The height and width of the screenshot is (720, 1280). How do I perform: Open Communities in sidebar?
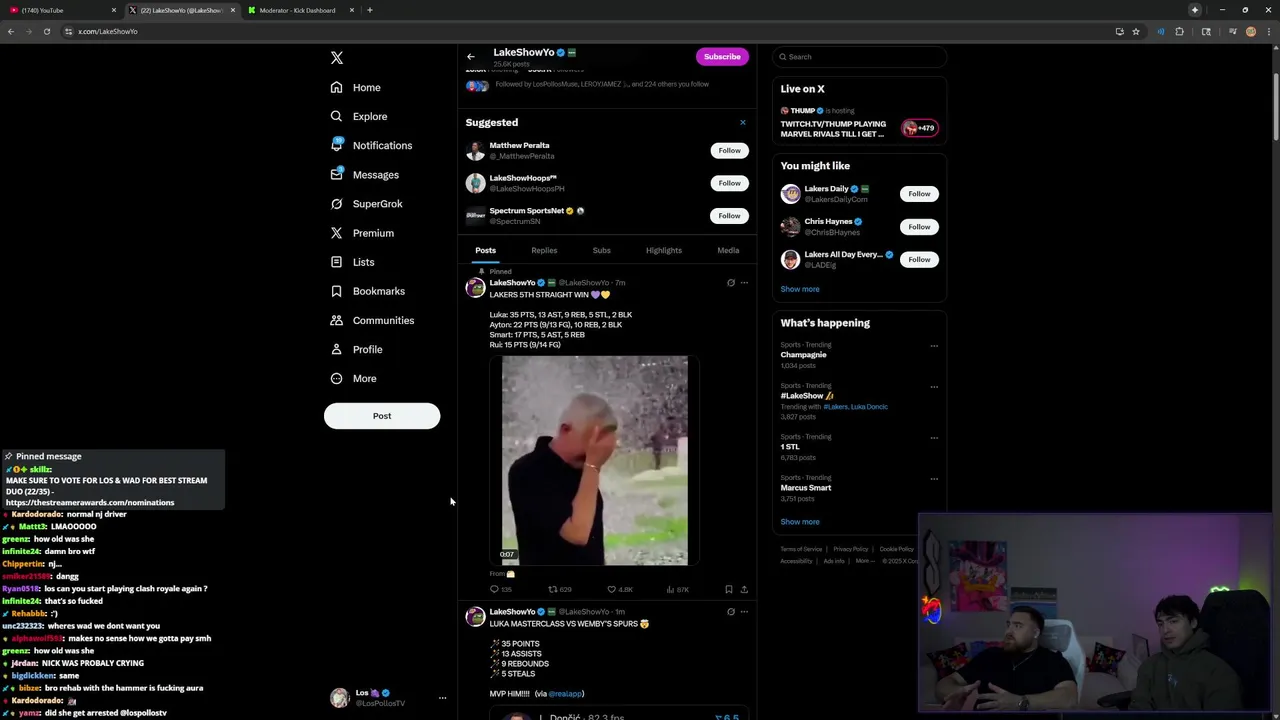click(372, 320)
